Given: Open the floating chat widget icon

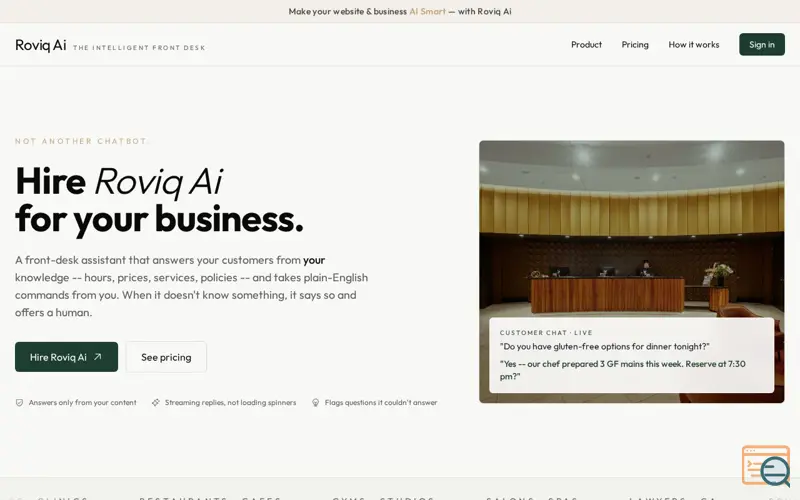Looking at the screenshot, I should point(766,465).
